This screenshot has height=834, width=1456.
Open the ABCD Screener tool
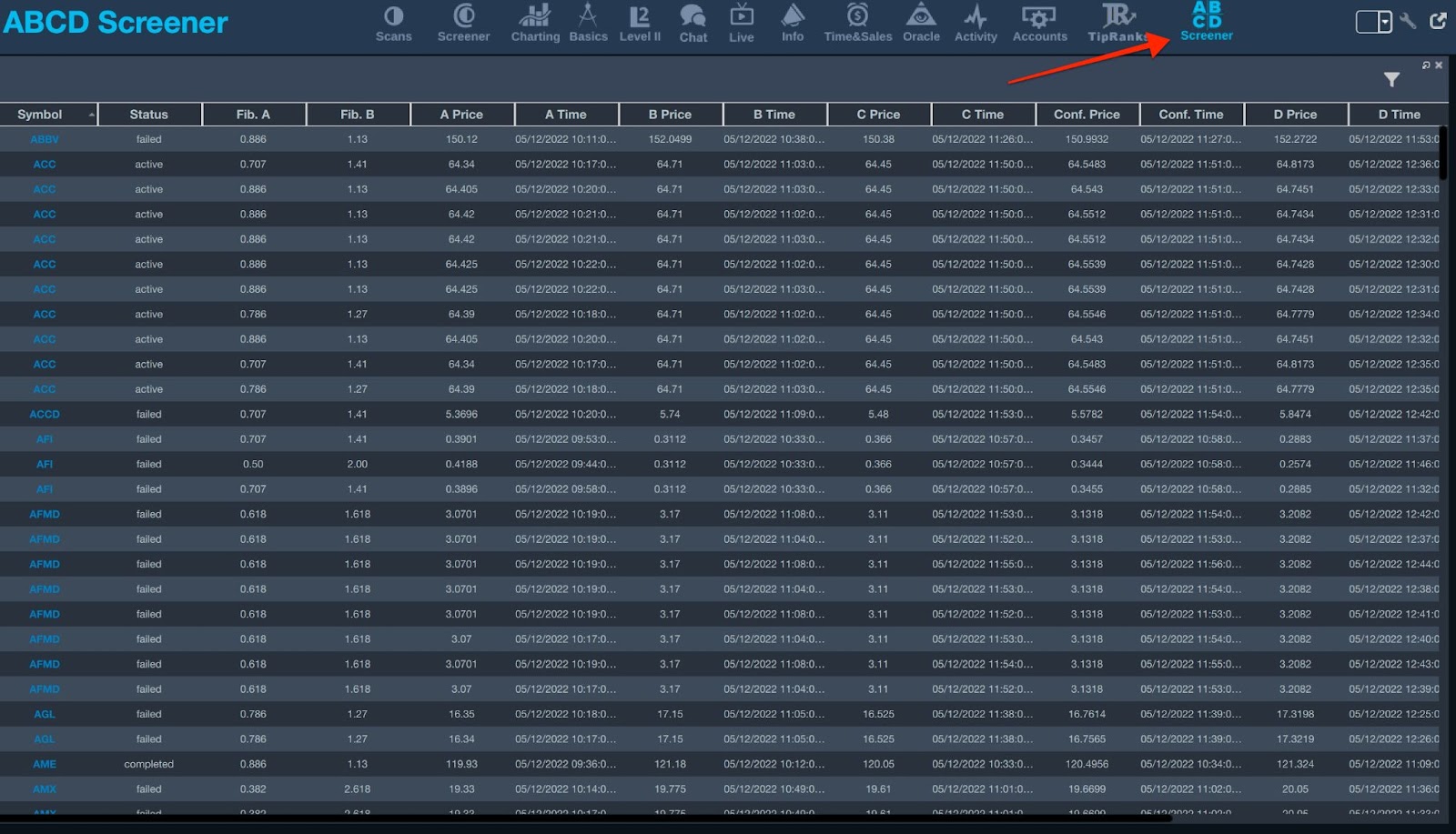click(1207, 22)
